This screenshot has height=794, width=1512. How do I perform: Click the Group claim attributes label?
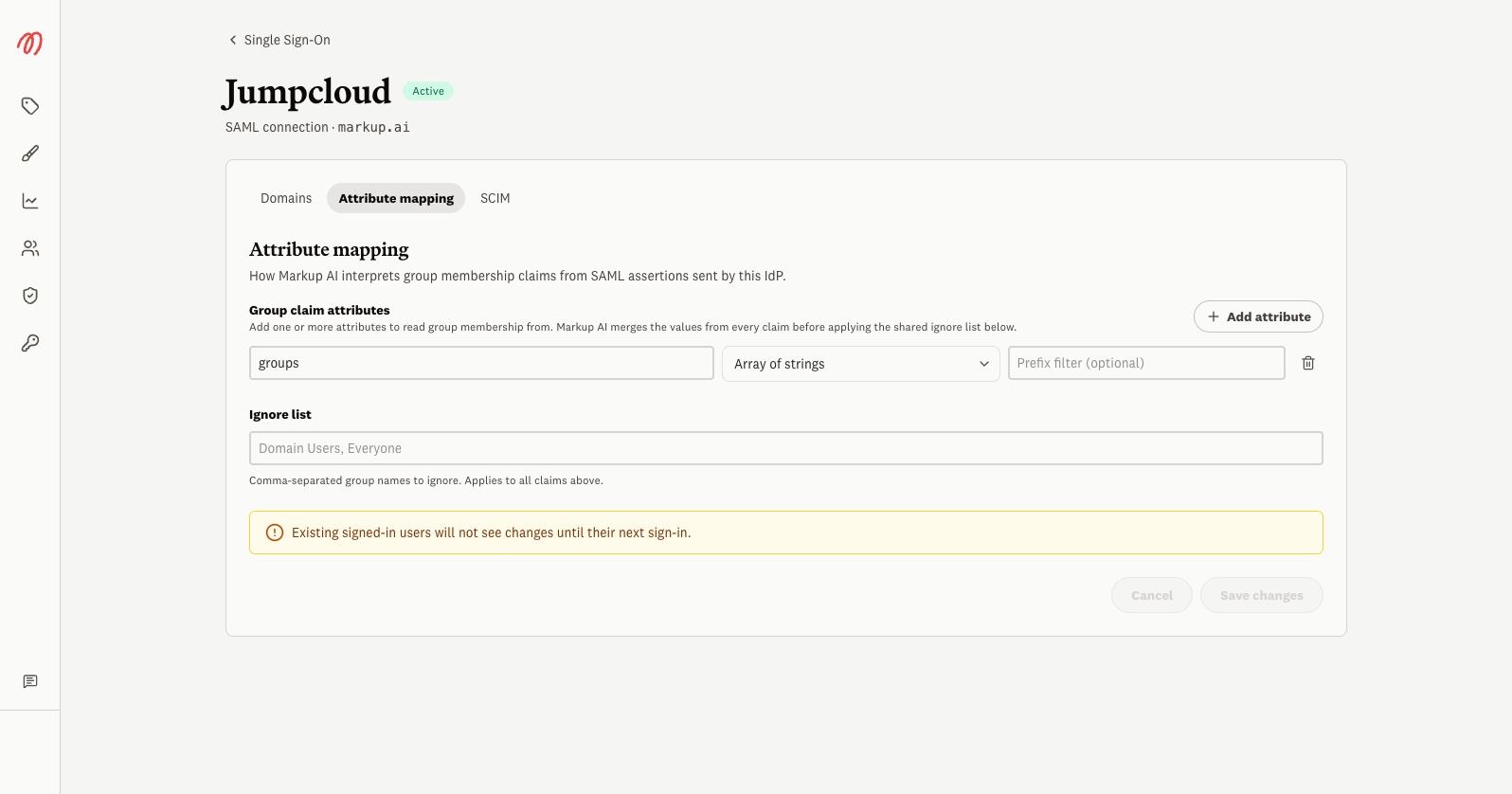319,310
